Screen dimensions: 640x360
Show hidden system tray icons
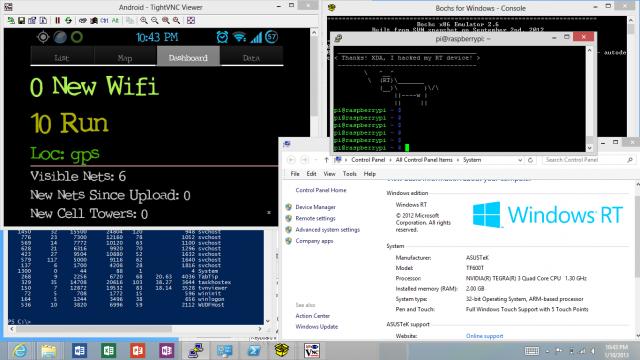coord(547,351)
